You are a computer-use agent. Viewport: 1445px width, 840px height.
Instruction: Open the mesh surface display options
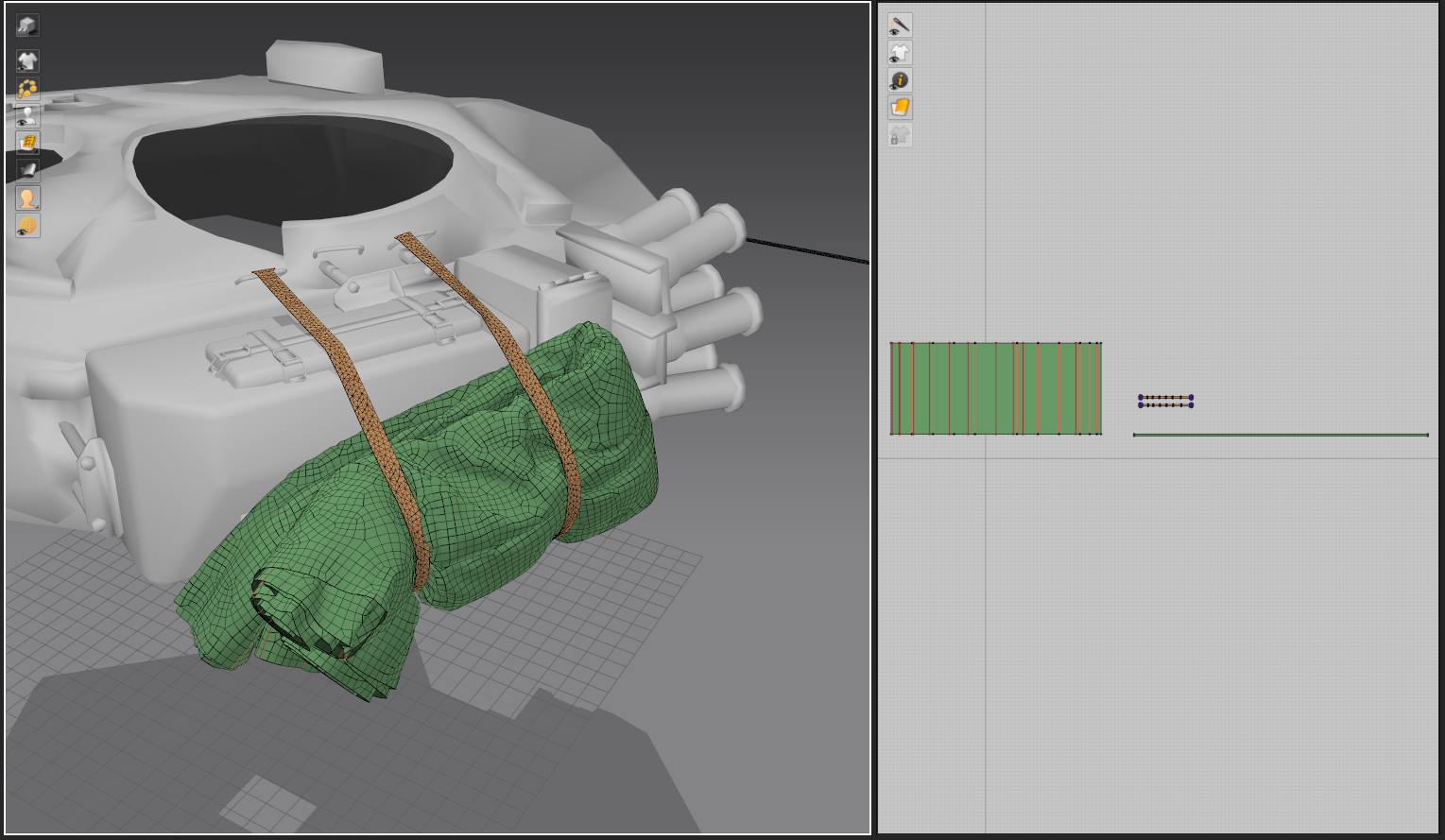click(27, 144)
